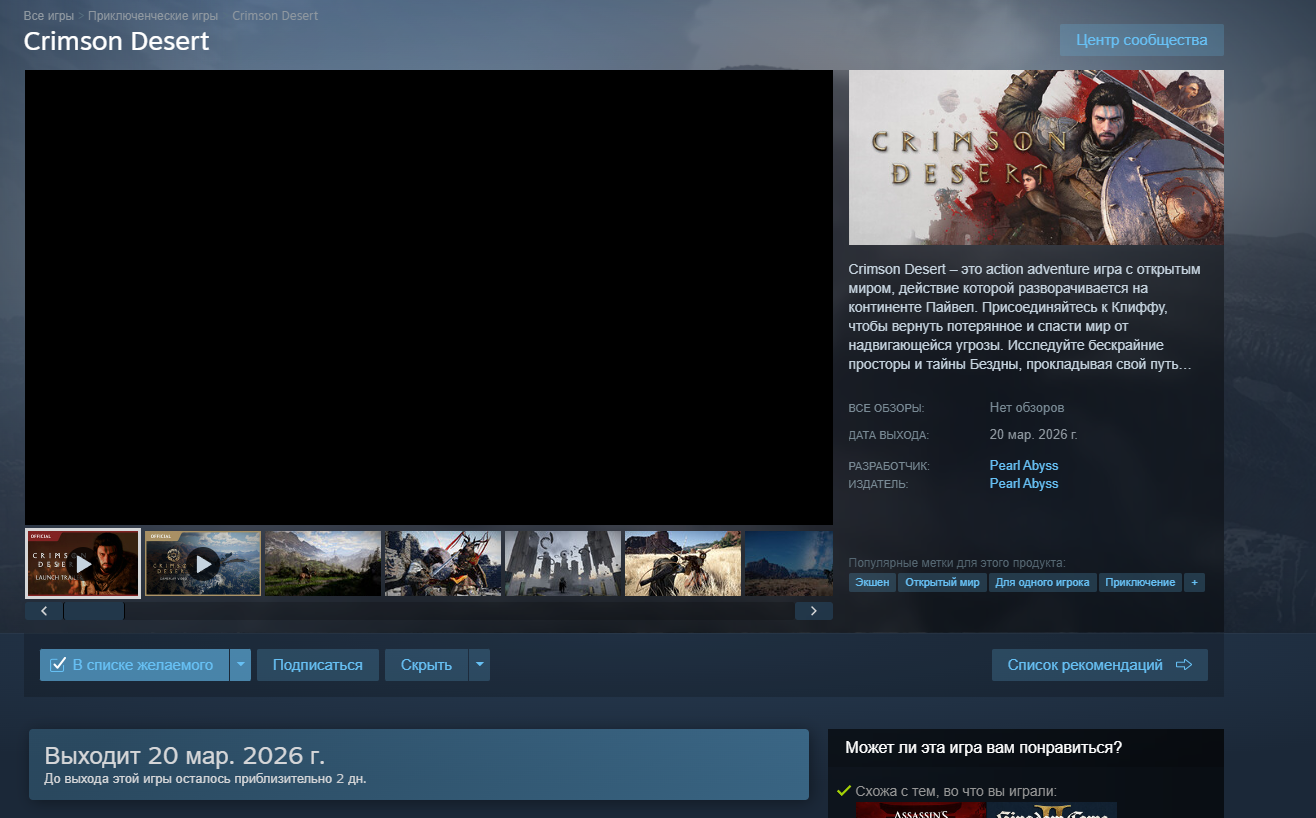1316x818 pixels.
Task: Select the 'Приключение' tag
Action: click(1140, 582)
